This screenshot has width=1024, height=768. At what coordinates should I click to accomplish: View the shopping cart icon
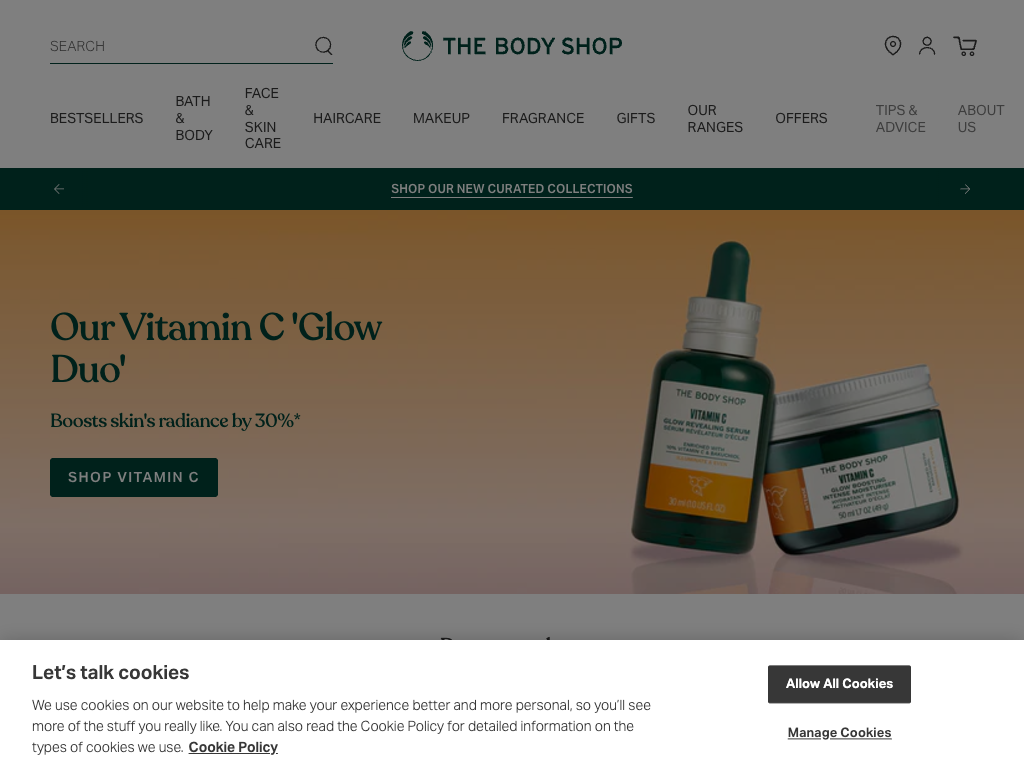pyautogui.click(x=965, y=46)
